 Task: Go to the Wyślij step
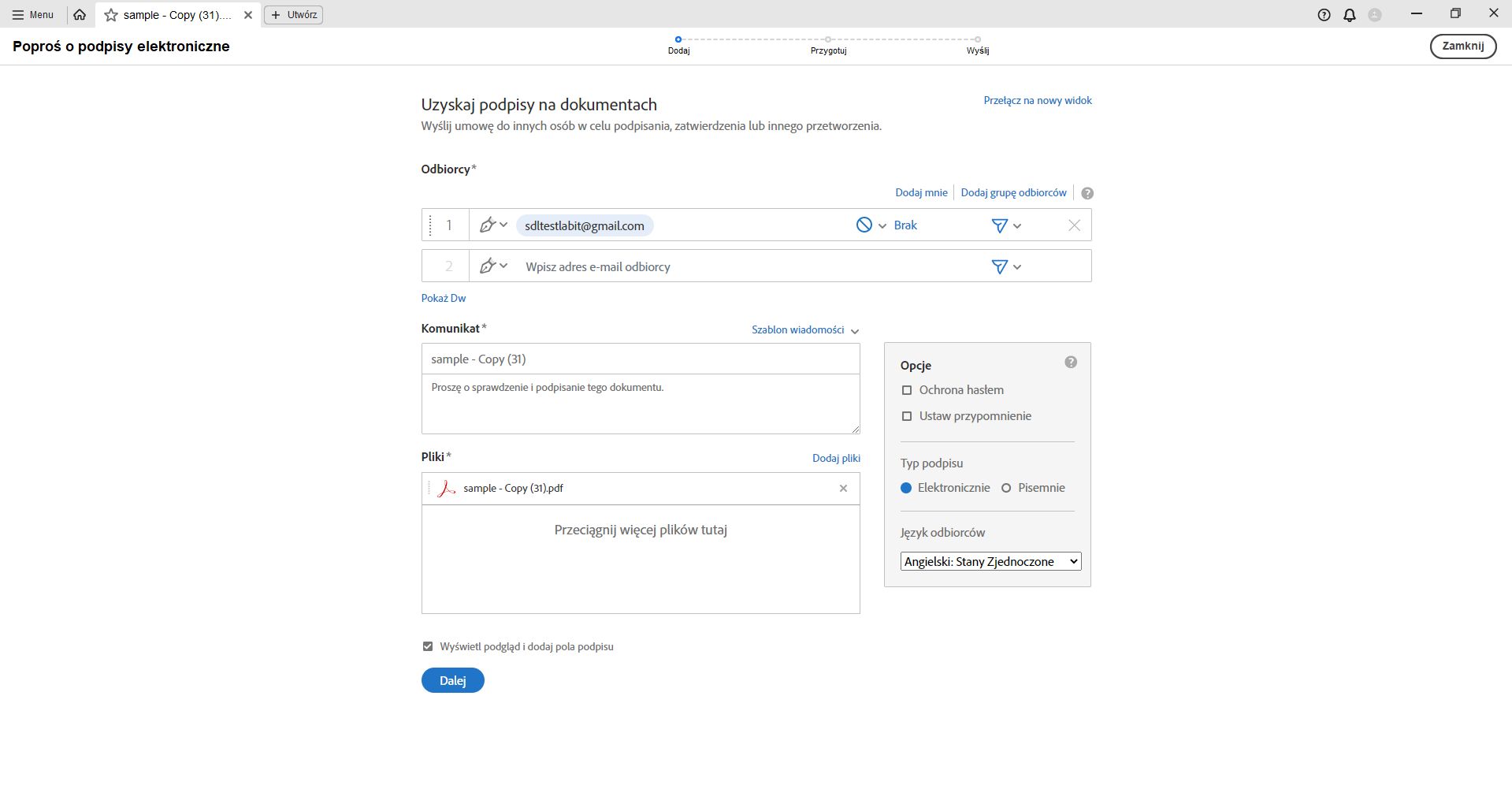click(978, 45)
